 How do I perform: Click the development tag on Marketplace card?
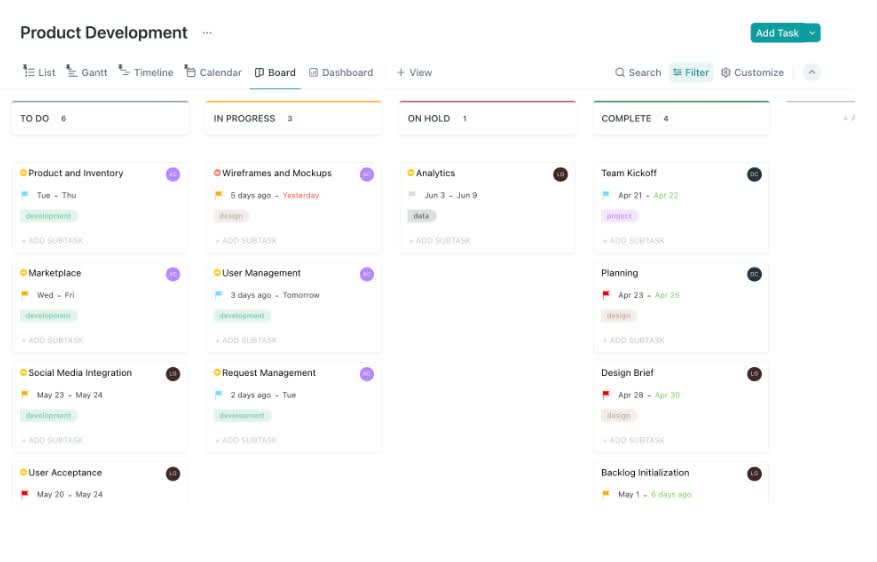(x=49, y=316)
